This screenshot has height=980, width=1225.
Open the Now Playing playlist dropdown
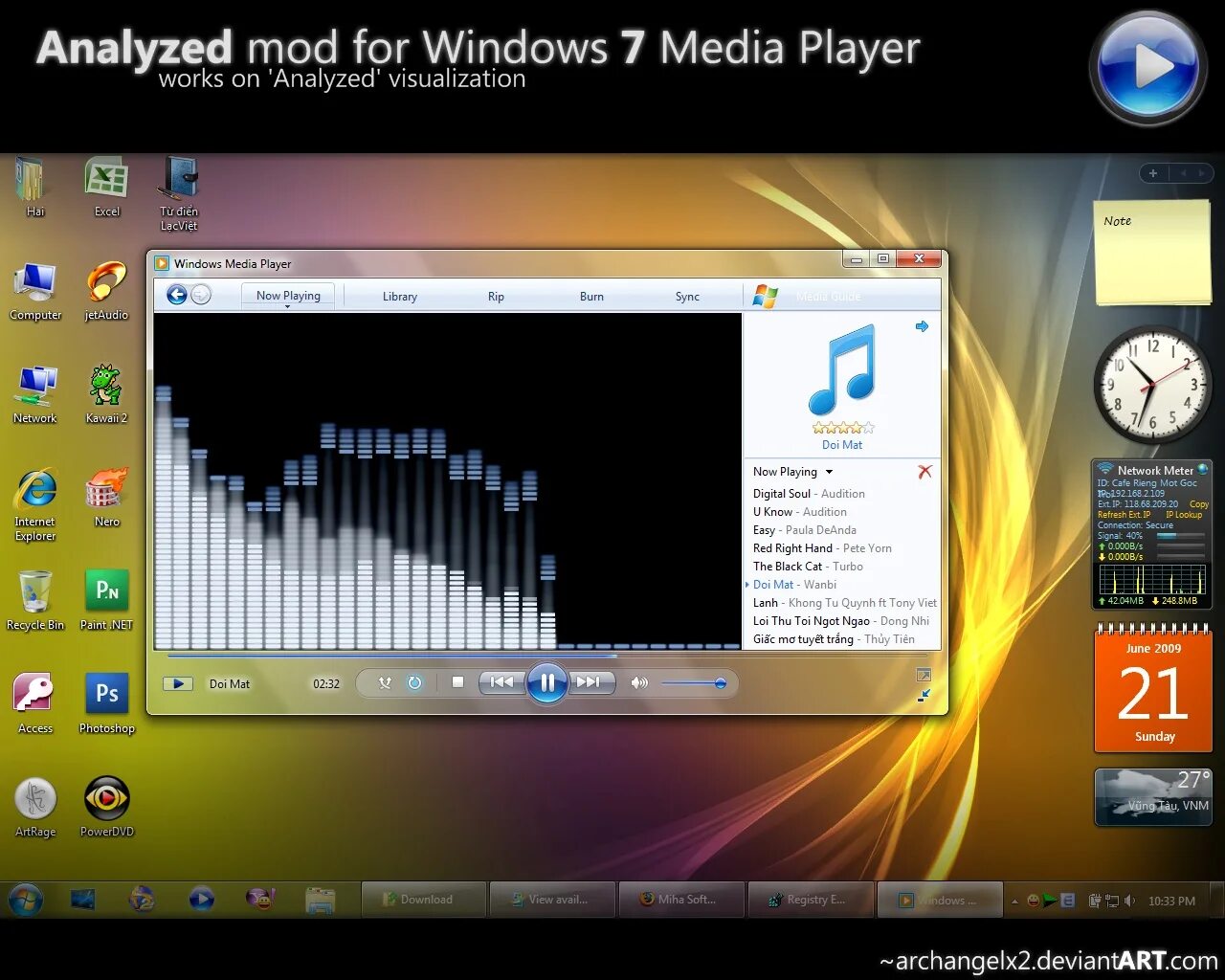[792, 472]
